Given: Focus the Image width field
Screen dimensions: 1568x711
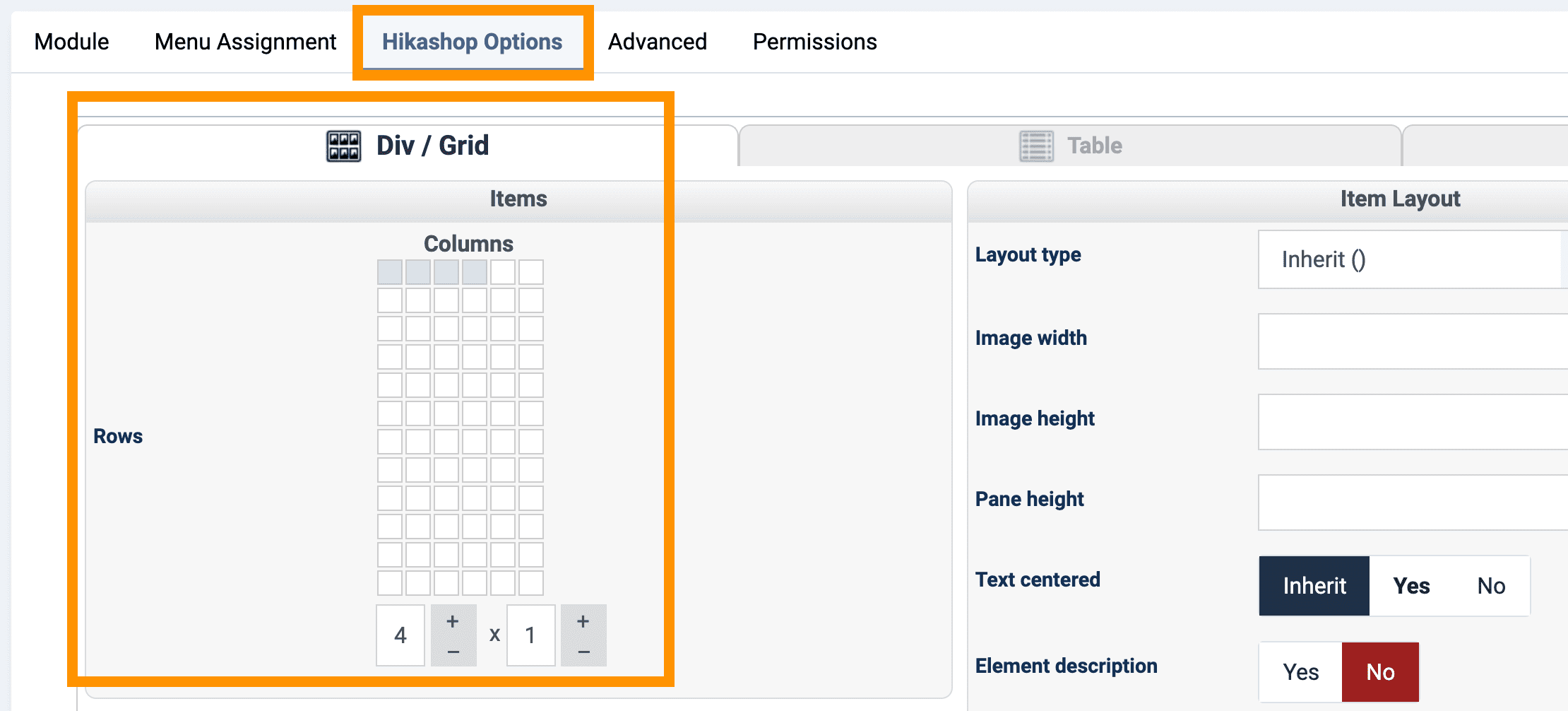Looking at the screenshot, I should click(x=1413, y=341).
